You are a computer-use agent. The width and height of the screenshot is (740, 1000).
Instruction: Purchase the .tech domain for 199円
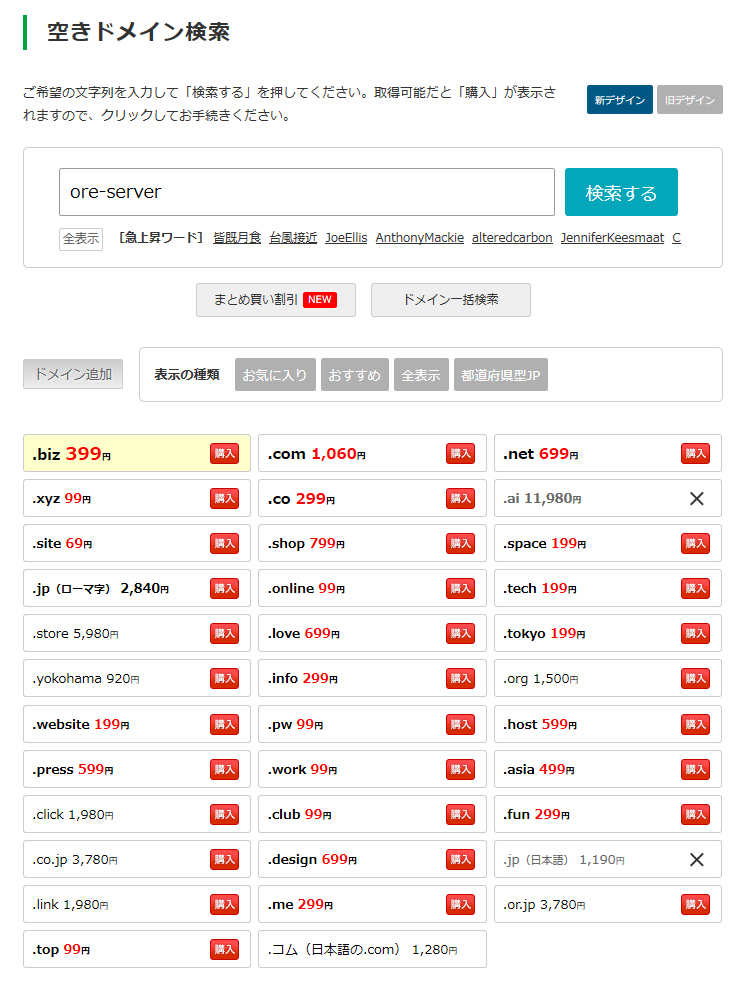pos(695,588)
